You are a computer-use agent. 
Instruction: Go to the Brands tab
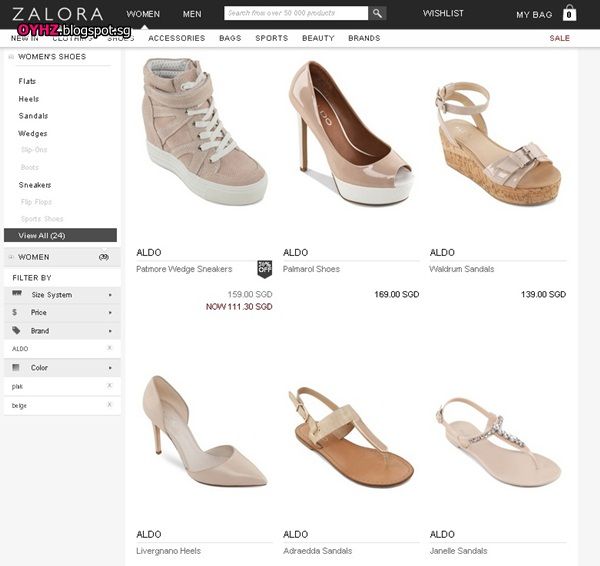click(x=364, y=38)
